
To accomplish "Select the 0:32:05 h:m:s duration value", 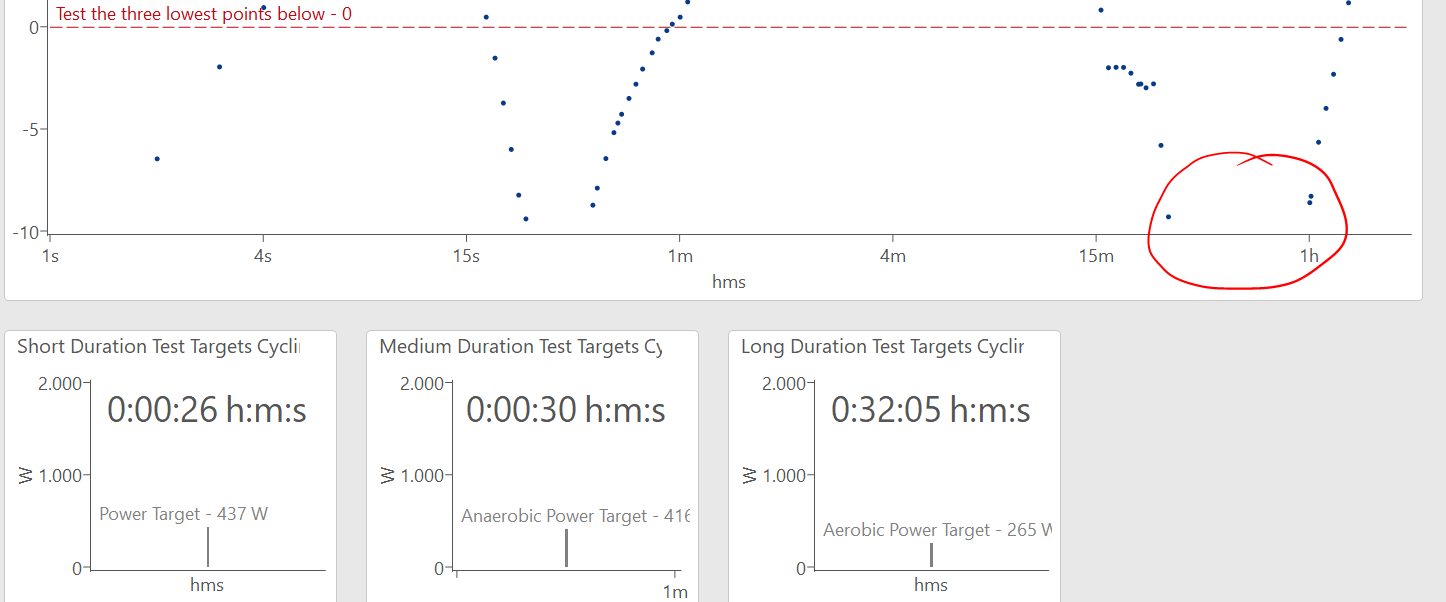I will click(930, 410).
